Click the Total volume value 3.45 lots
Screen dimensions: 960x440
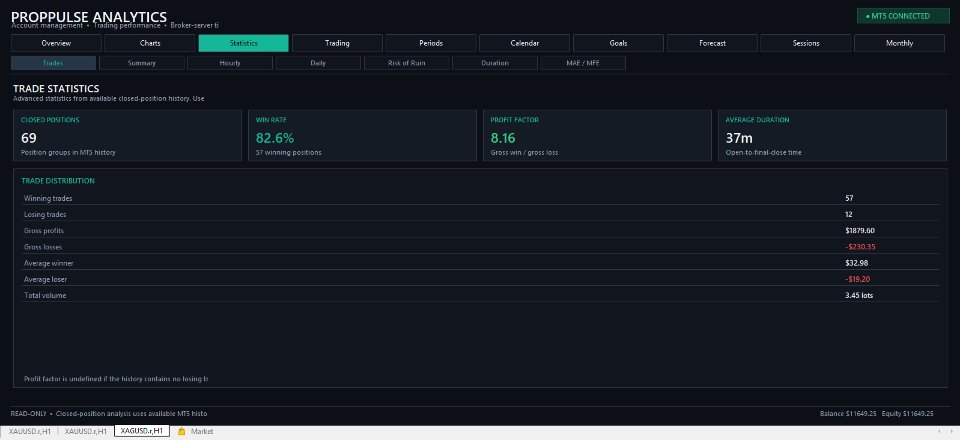click(859, 296)
